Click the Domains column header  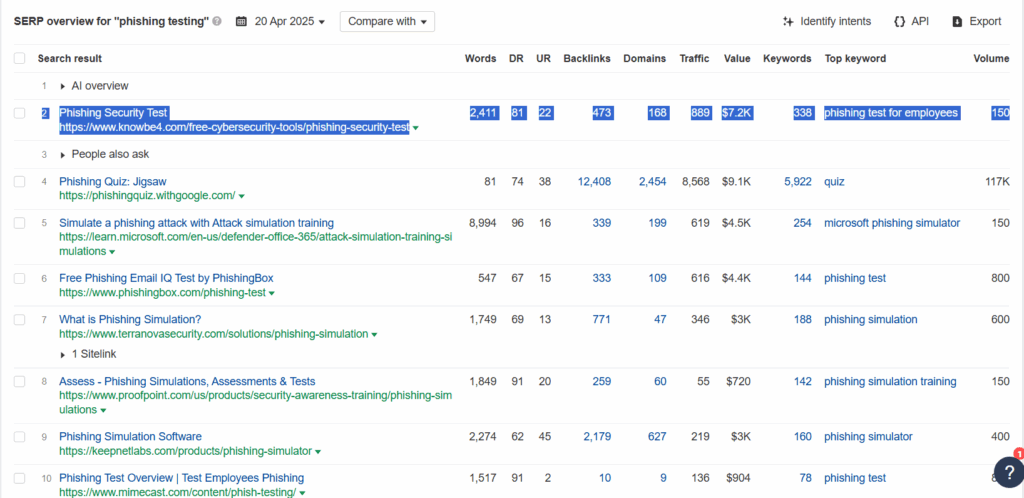coord(645,58)
